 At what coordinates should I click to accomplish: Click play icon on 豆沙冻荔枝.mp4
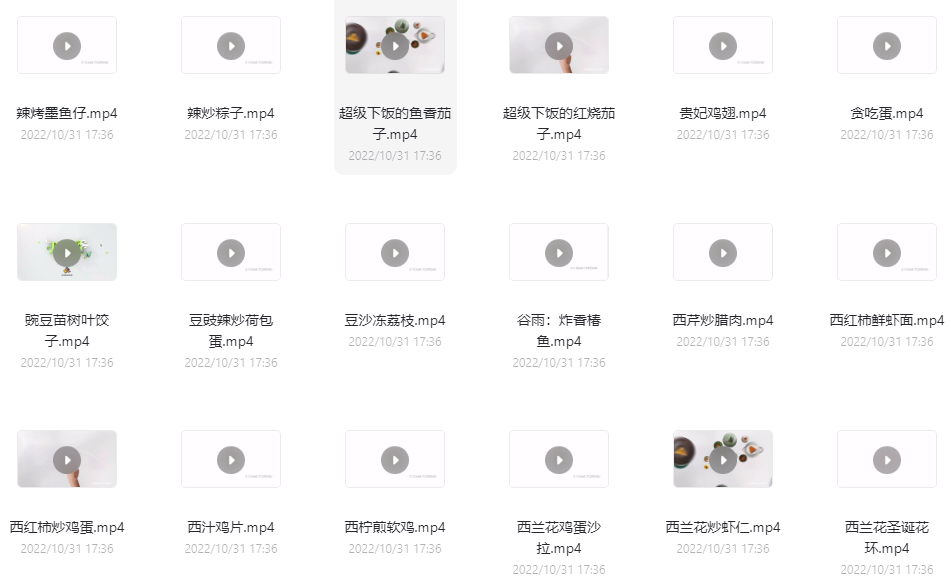(x=395, y=253)
